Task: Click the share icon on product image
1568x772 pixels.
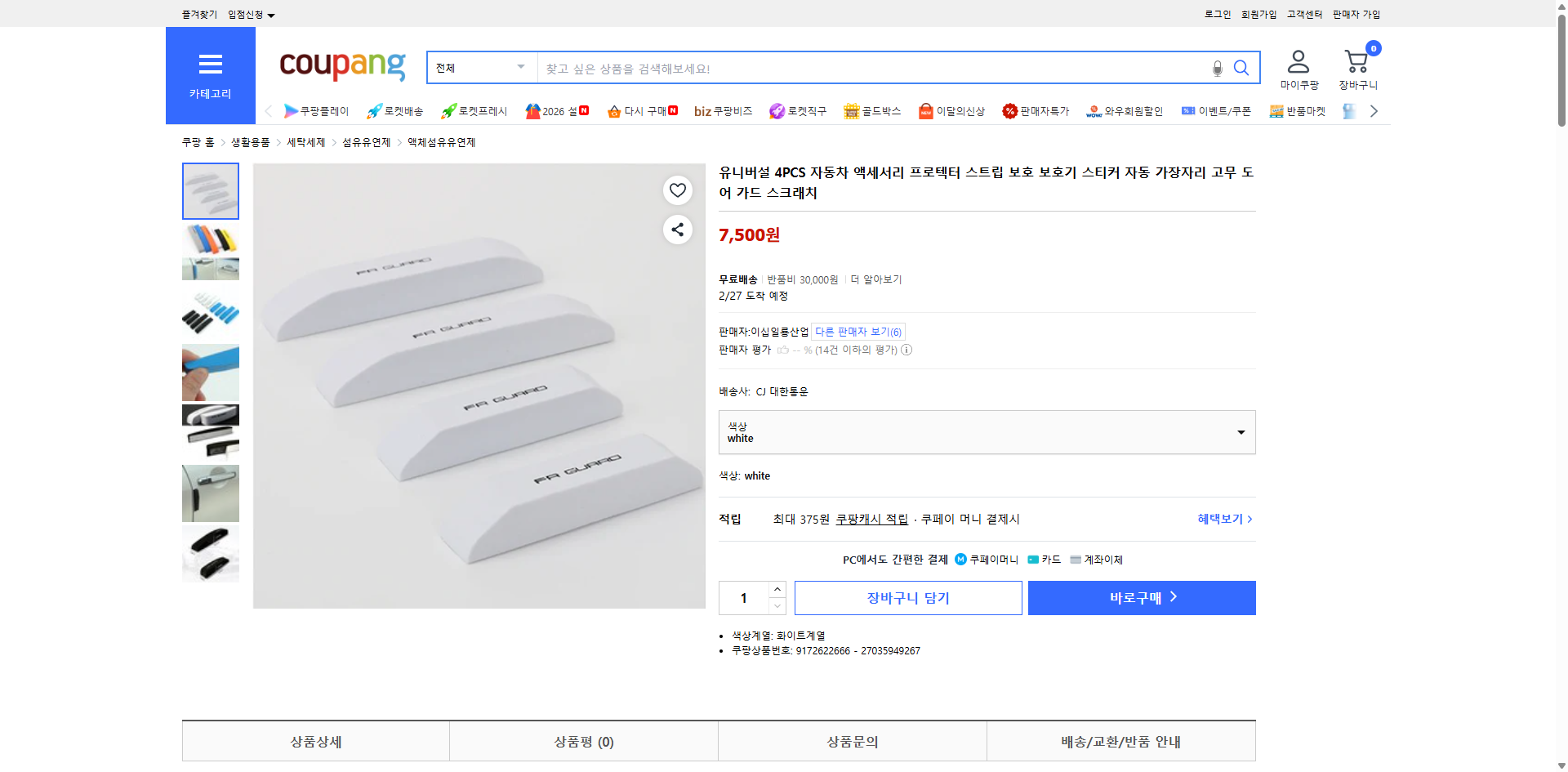Action: pyautogui.click(x=677, y=230)
